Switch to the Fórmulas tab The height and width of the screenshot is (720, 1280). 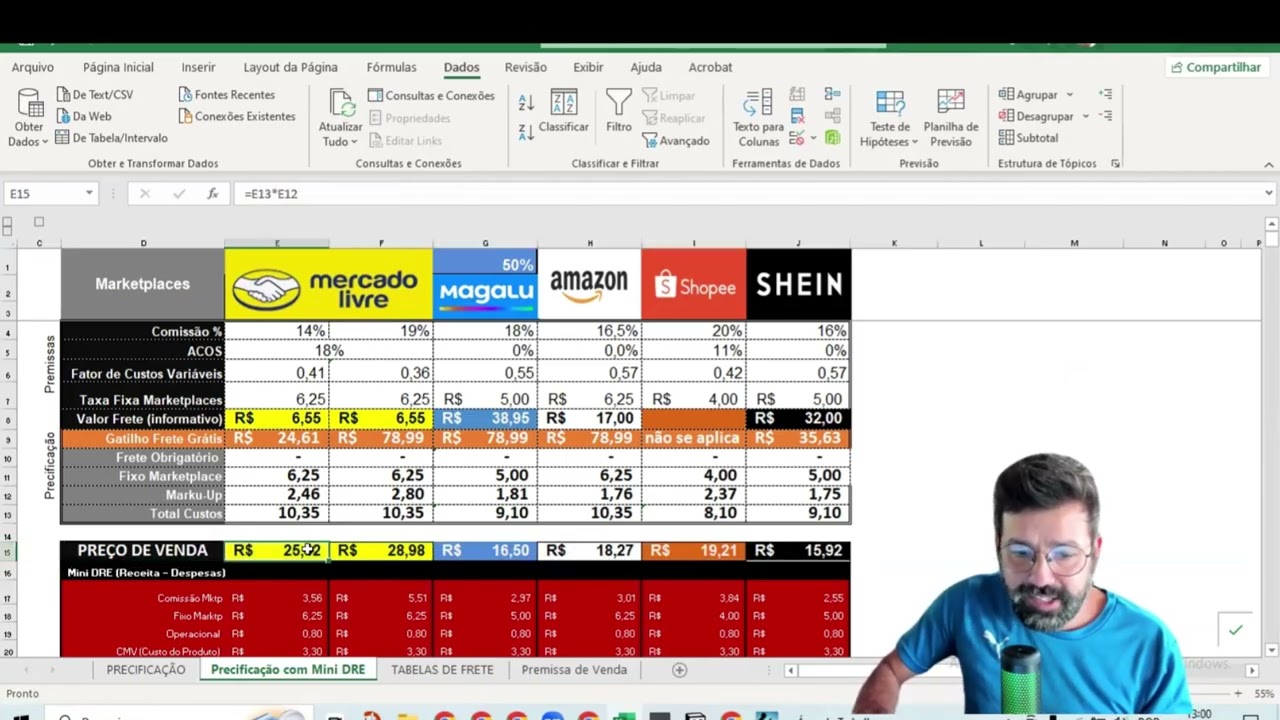pos(391,67)
